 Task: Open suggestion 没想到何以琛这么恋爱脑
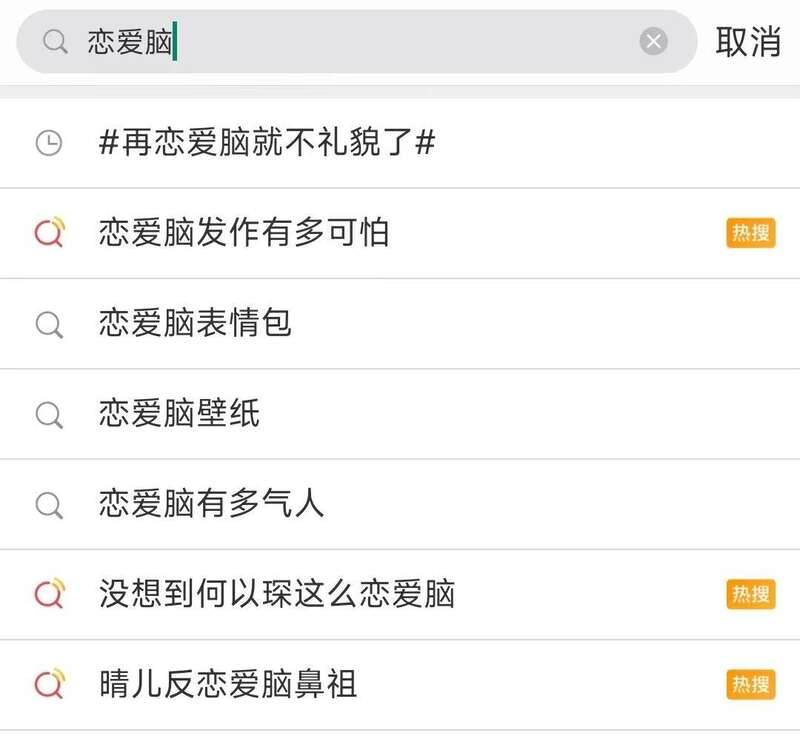pos(277,594)
